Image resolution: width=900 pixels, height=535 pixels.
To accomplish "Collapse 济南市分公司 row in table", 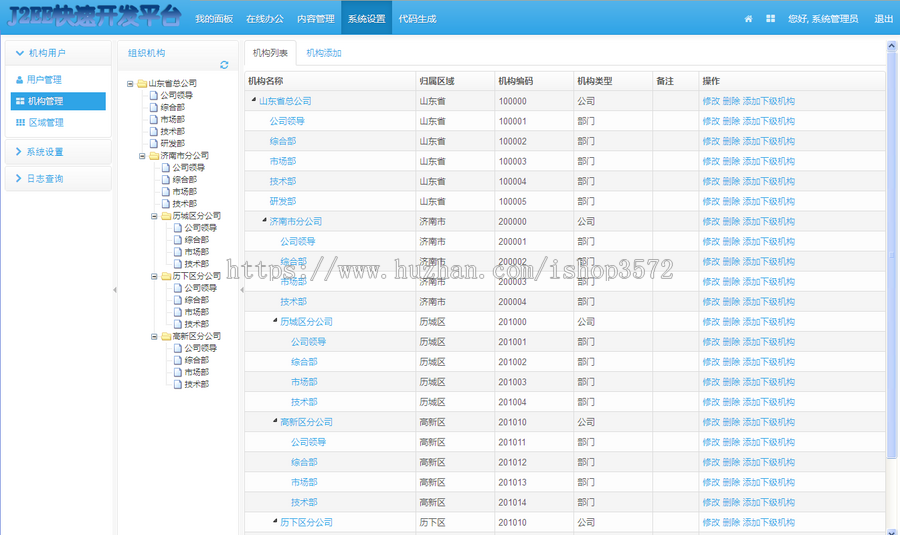I will click(x=265, y=220).
